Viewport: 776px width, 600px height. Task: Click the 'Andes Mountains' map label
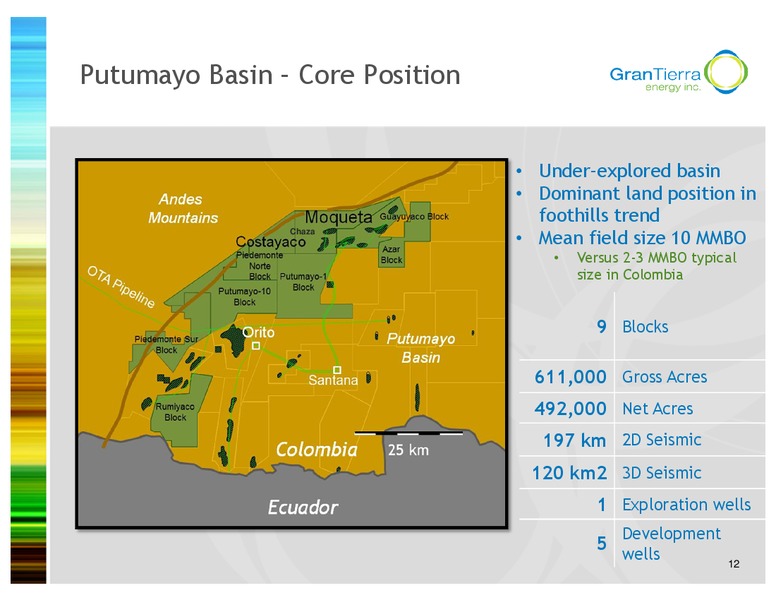pos(183,208)
